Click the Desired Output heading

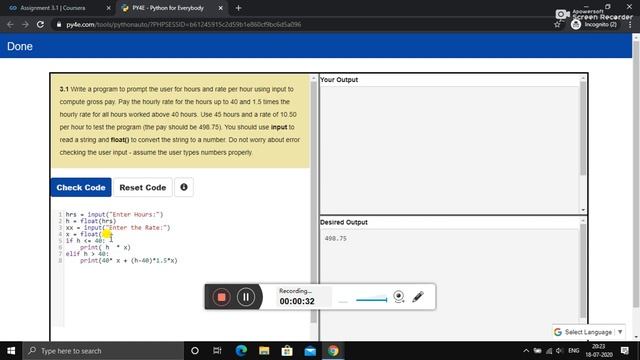[344, 222]
